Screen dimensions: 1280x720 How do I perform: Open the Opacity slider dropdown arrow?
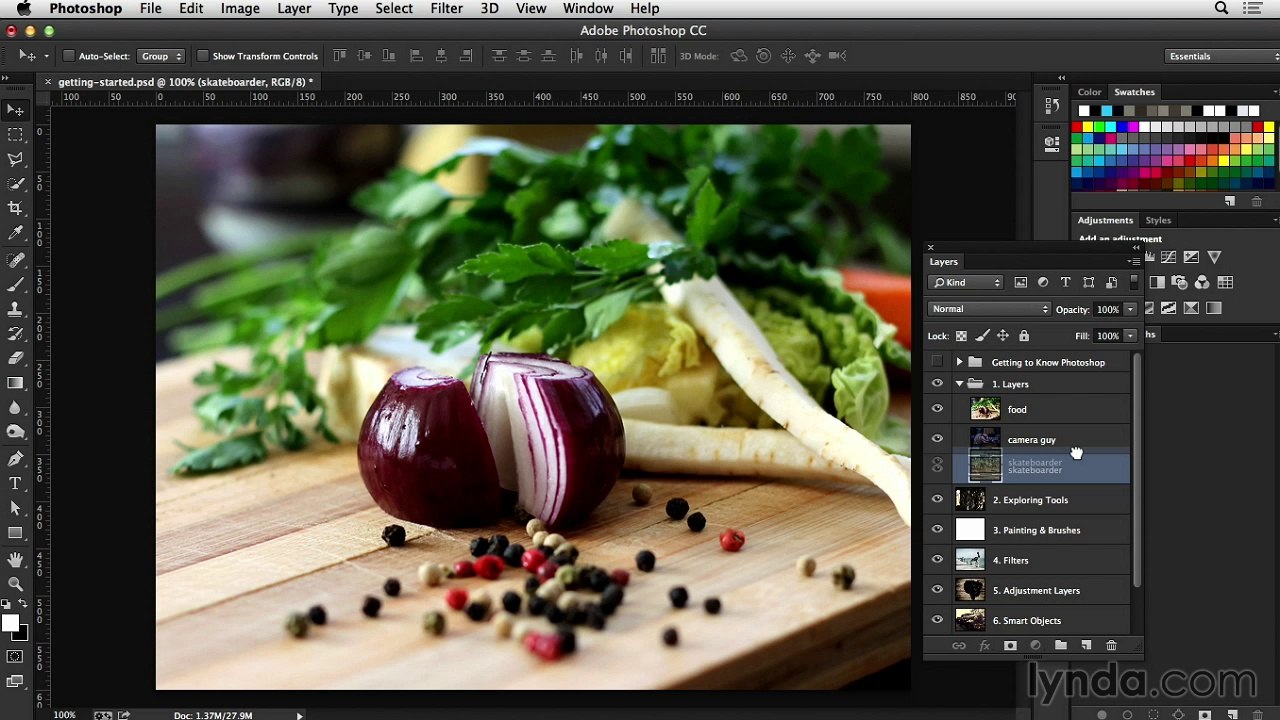[x=1130, y=309]
